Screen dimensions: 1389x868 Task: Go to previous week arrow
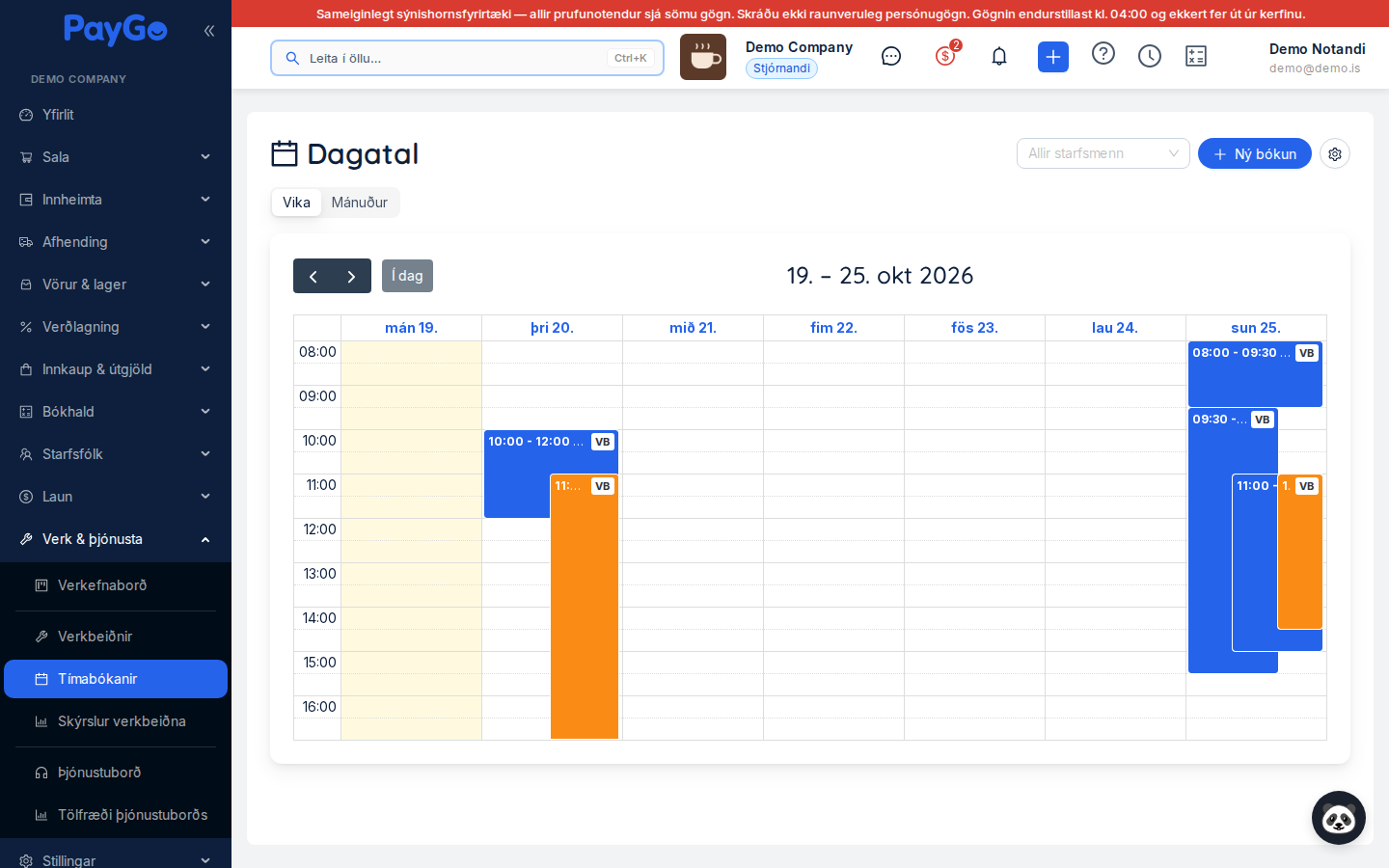click(x=313, y=277)
